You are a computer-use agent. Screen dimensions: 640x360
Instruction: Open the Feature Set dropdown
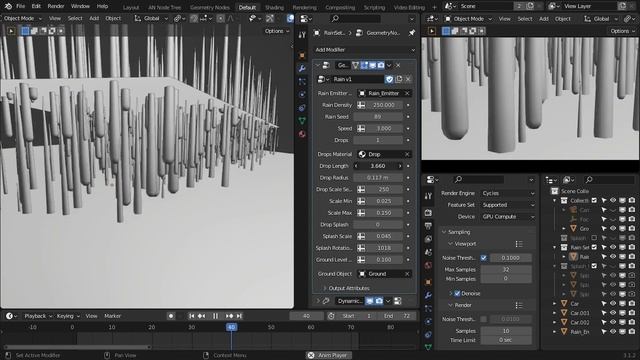pyautogui.click(x=508, y=205)
